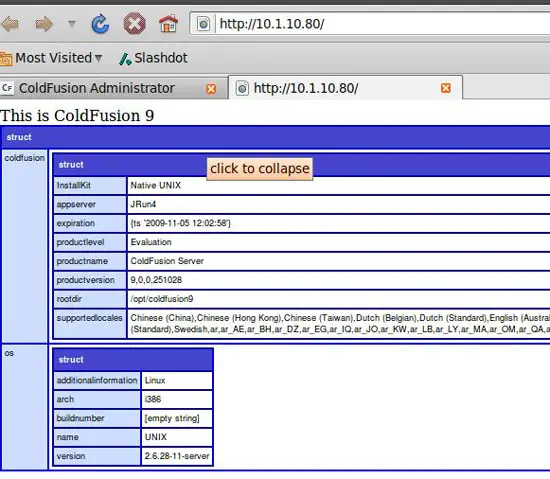Viewport: 550px width, 479px height.
Task: Click the supported locales list text
Action: tap(340, 324)
